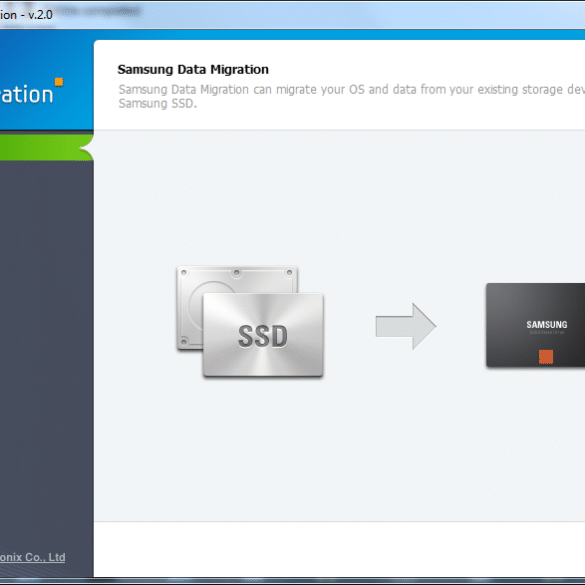Click the gray migration arrow icon
This screenshot has width=585, height=585.
click(406, 326)
